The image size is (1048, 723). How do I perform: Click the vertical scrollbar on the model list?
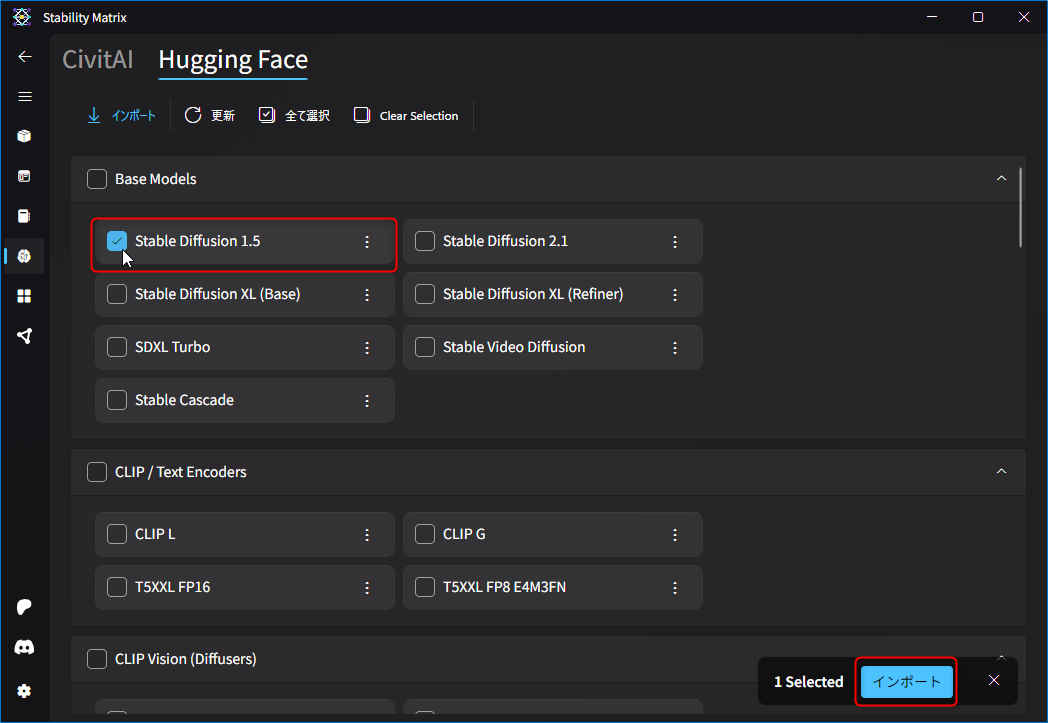pos(1020,208)
